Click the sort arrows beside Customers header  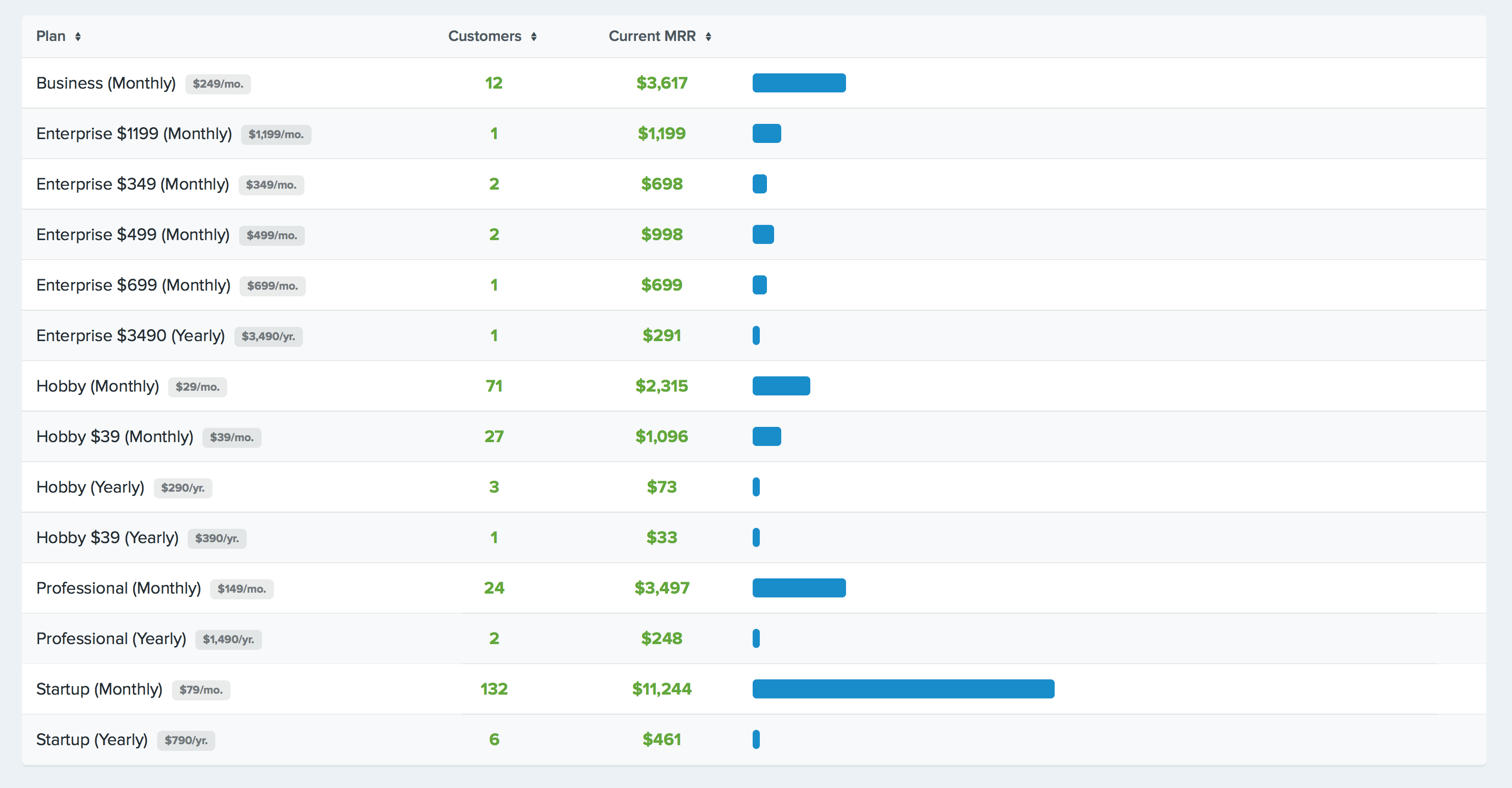(x=534, y=36)
